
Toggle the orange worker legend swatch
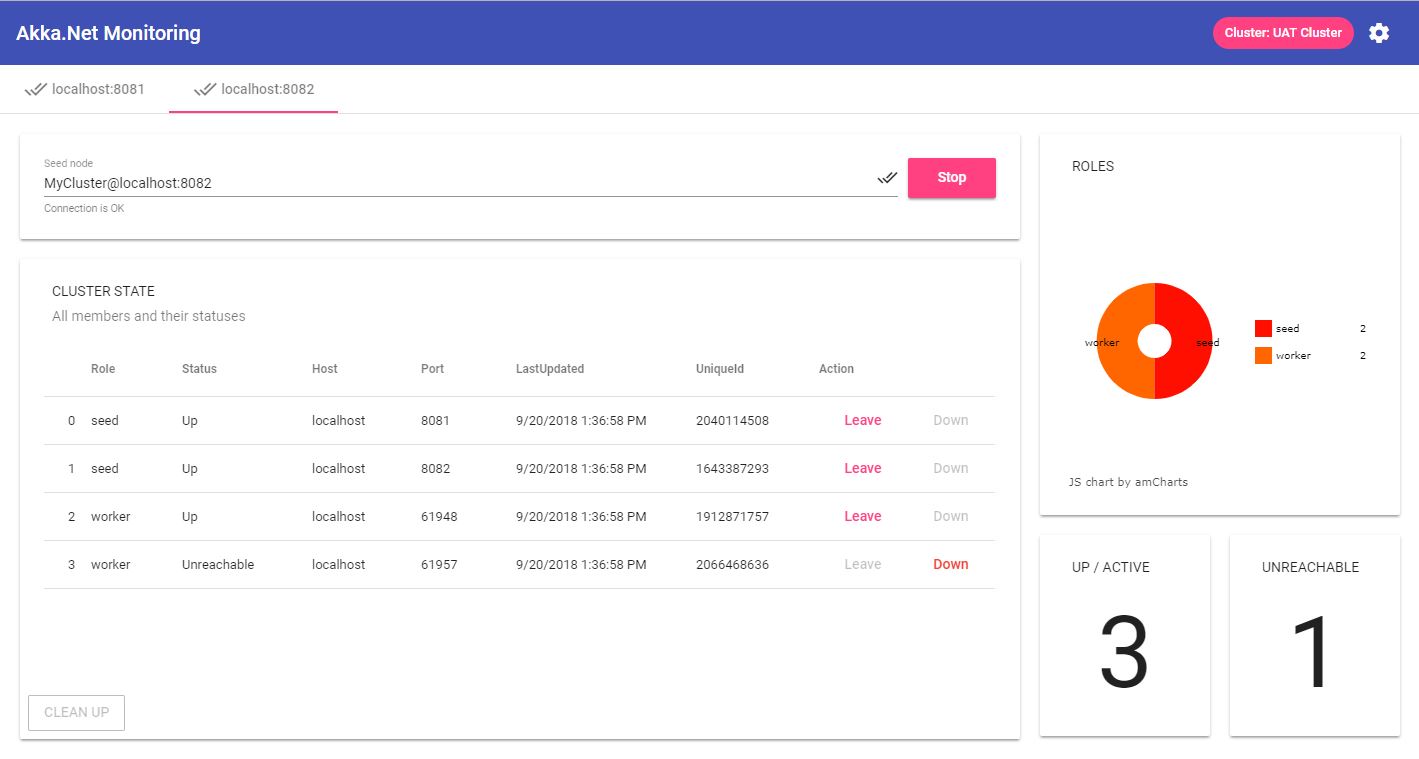tap(1263, 355)
